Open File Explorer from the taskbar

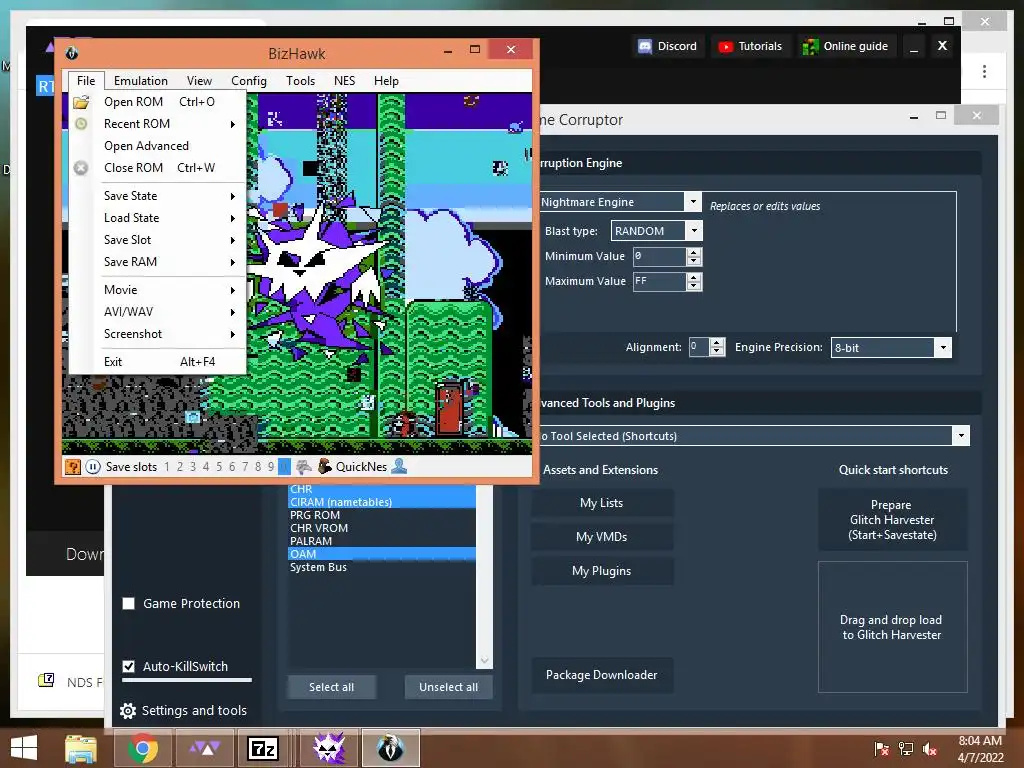pos(80,748)
